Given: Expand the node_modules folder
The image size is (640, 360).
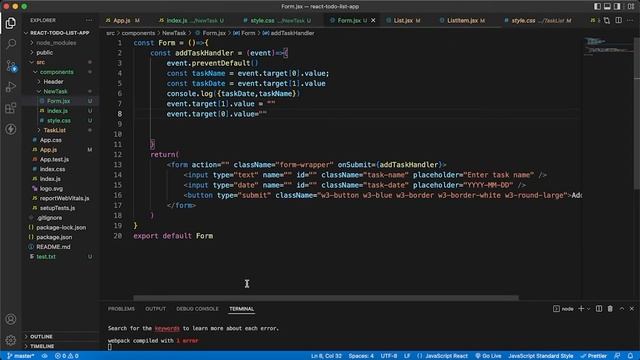Looking at the screenshot, I should tap(56, 43).
